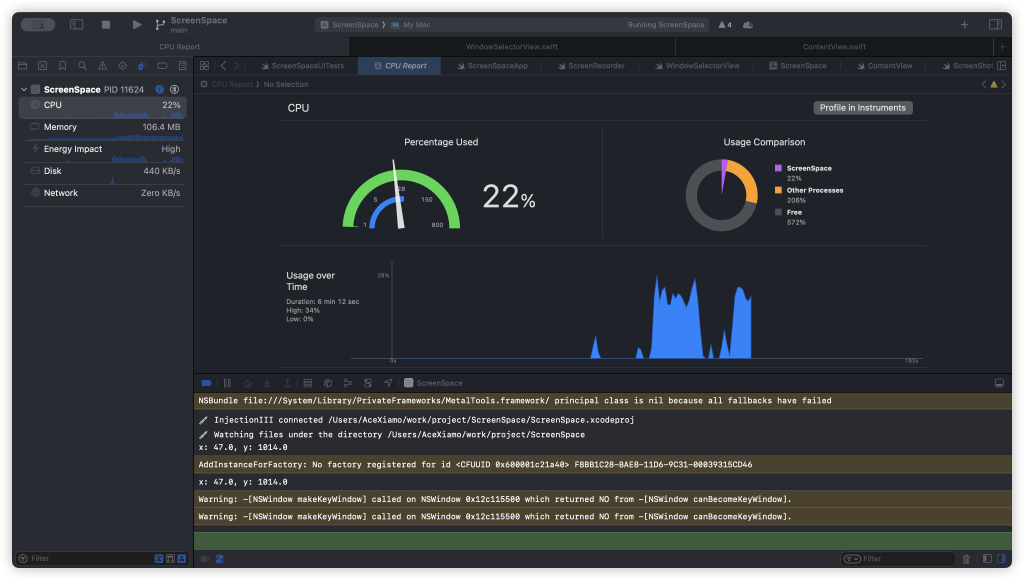Open the issue navigator warning icon
Screen dimensions: 1024x580
click(x=102, y=66)
